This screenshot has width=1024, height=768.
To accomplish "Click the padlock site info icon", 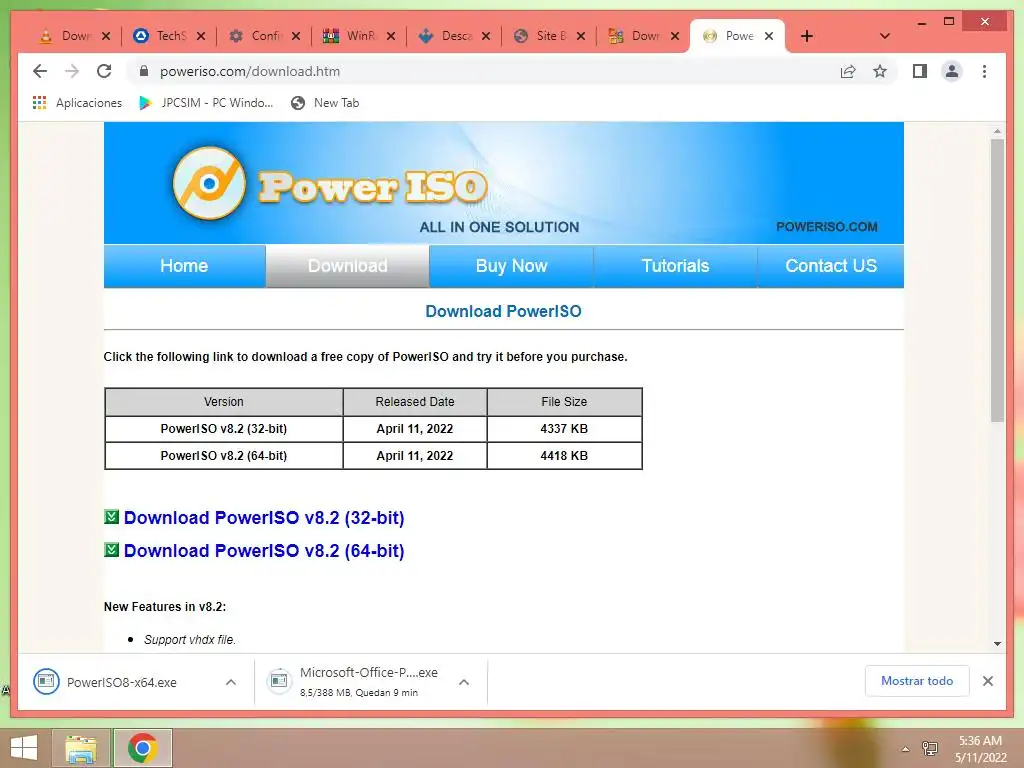I will 144,71.
